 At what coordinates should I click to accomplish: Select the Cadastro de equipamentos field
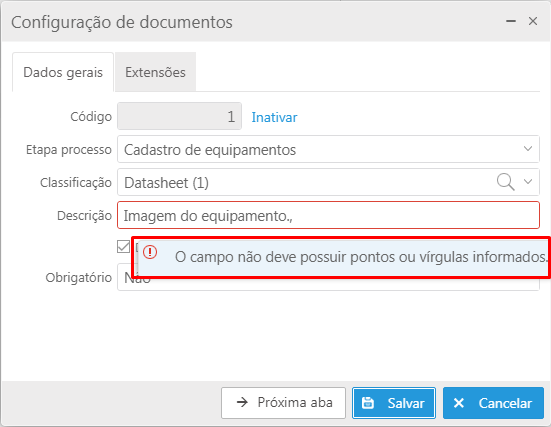[x=328, y=149]
